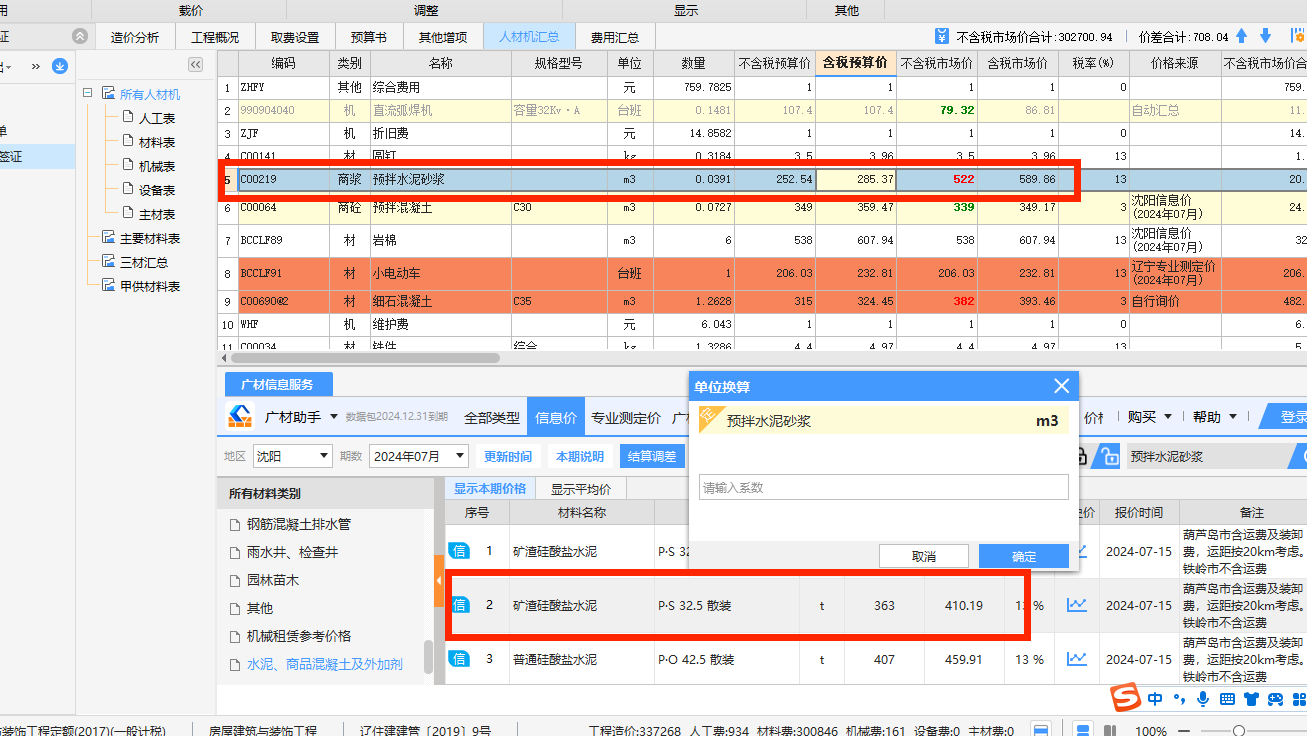Click the blue download arrow icon in left toolbar
The height and width of the screenshot is (736, 1307).
click(60, 66)
